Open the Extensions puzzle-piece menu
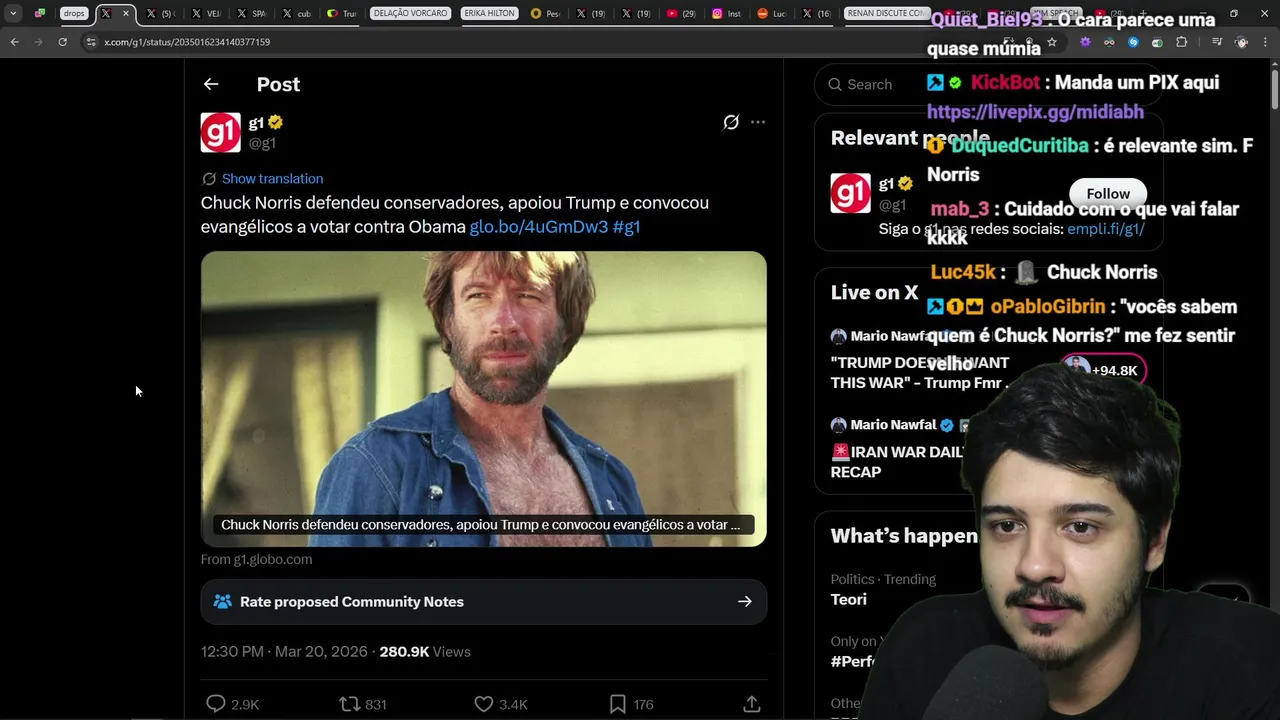This screenshot has height=720, width=1280. click(1182, 42)
